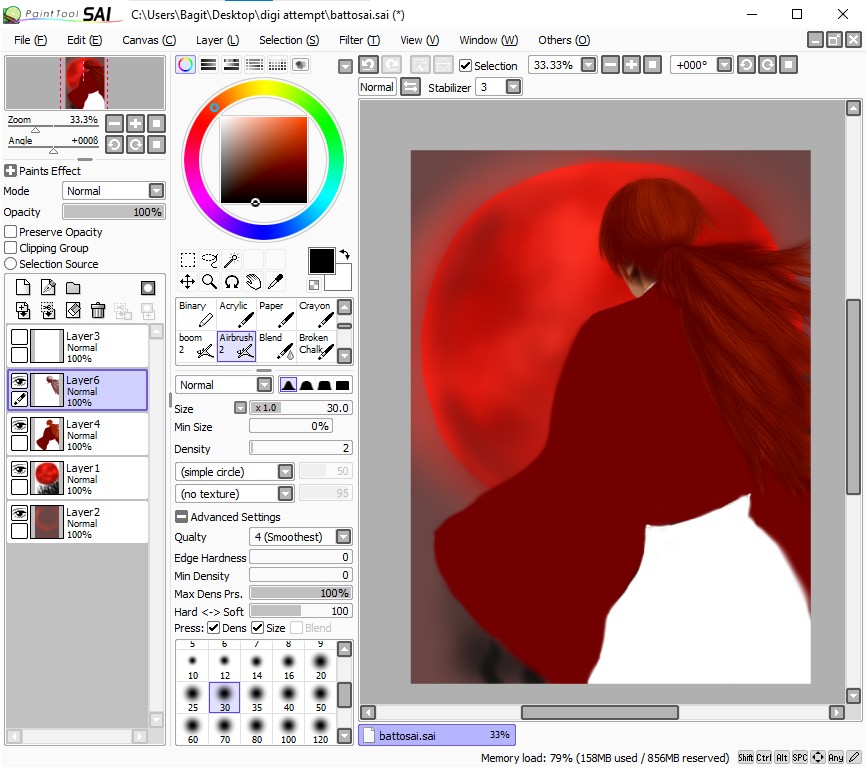This screenshot has height=768, width=867.
Task: Open the Window menu
Action: click(488, 40)
